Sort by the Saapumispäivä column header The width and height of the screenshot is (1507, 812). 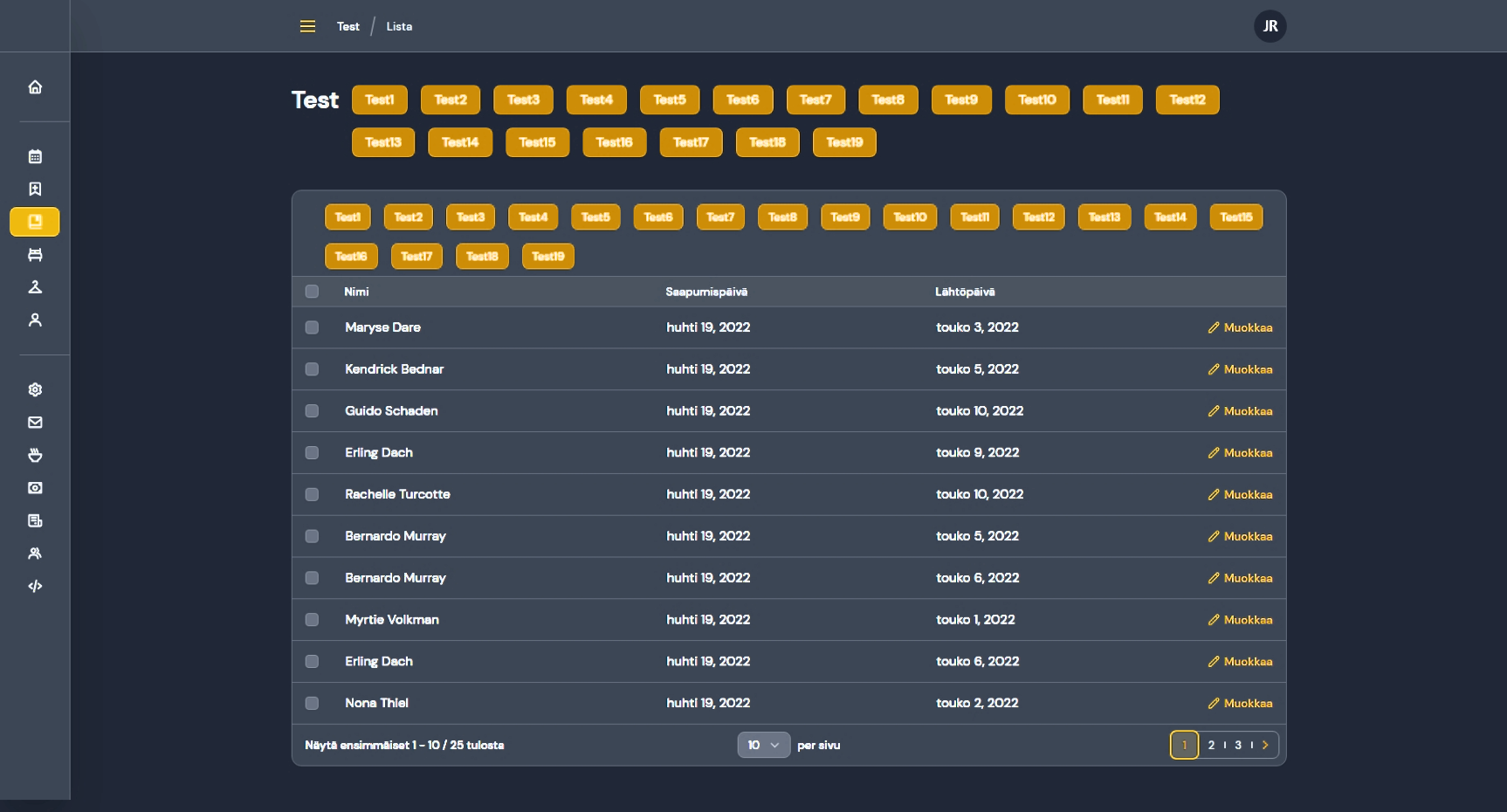[706, 292]
